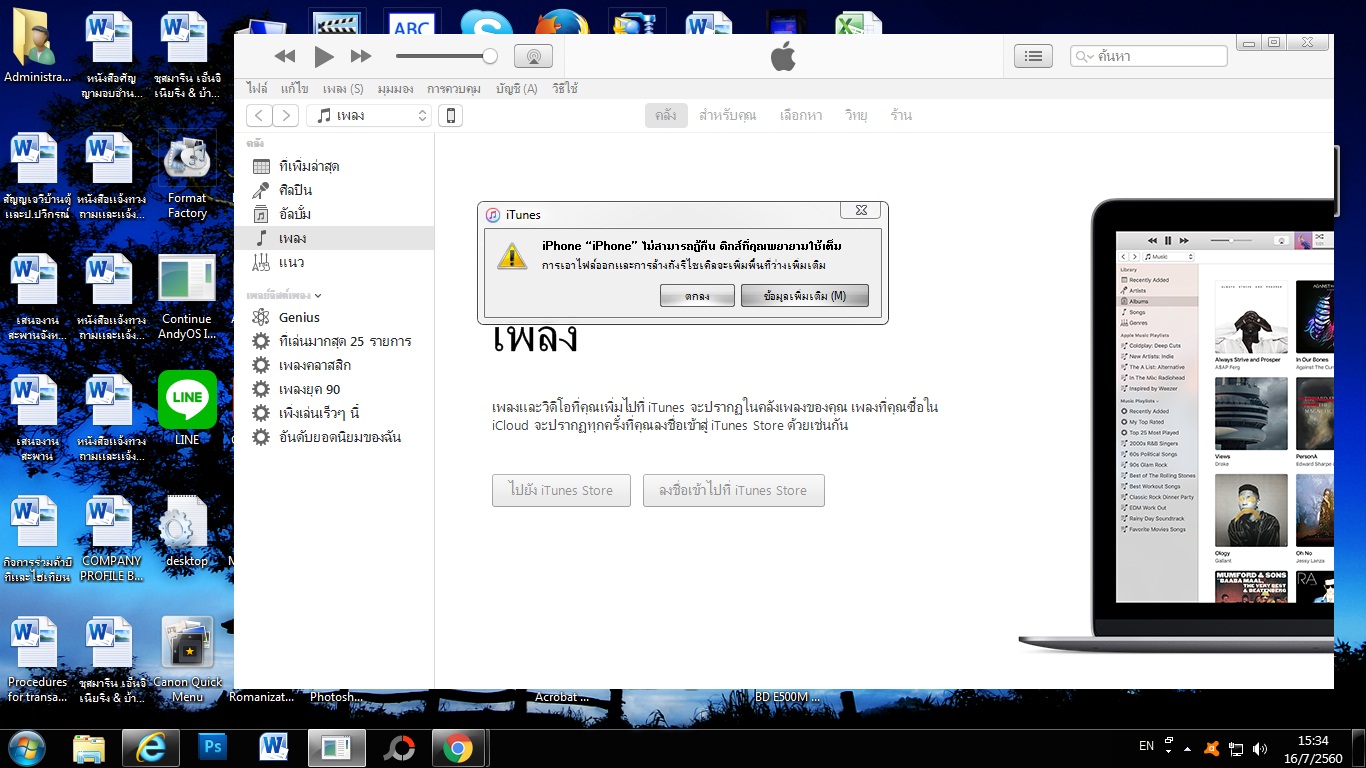Click the ค้นหา search field
Screen dimensions: 1366x768
pos(1148,57)
